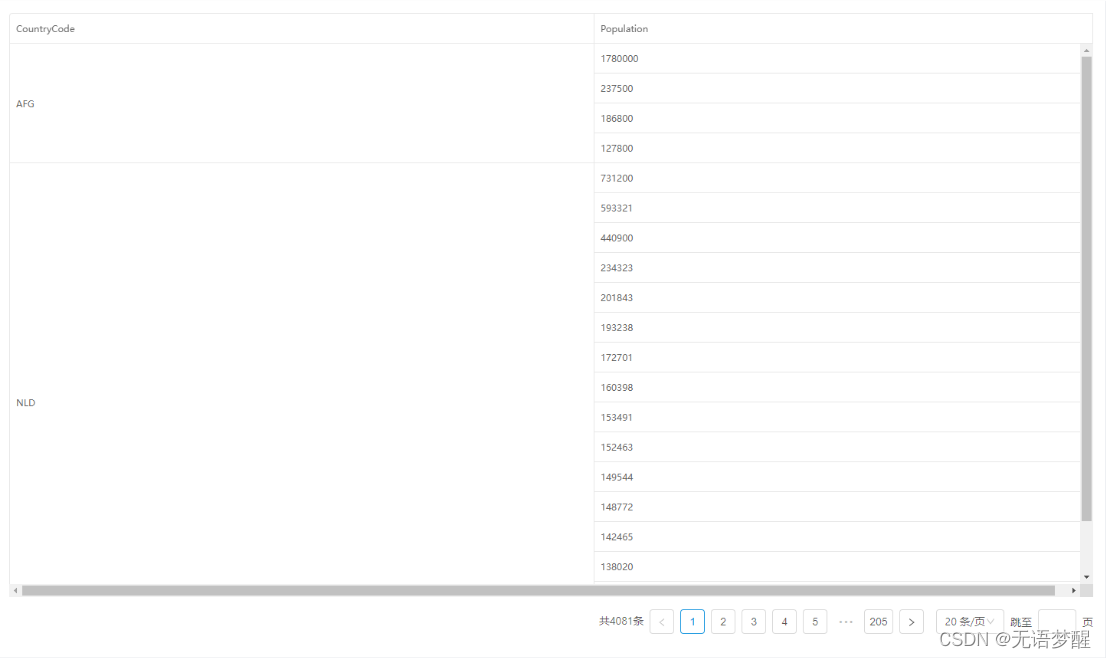
Task: Jump to page 4
Action: point(784,621)
